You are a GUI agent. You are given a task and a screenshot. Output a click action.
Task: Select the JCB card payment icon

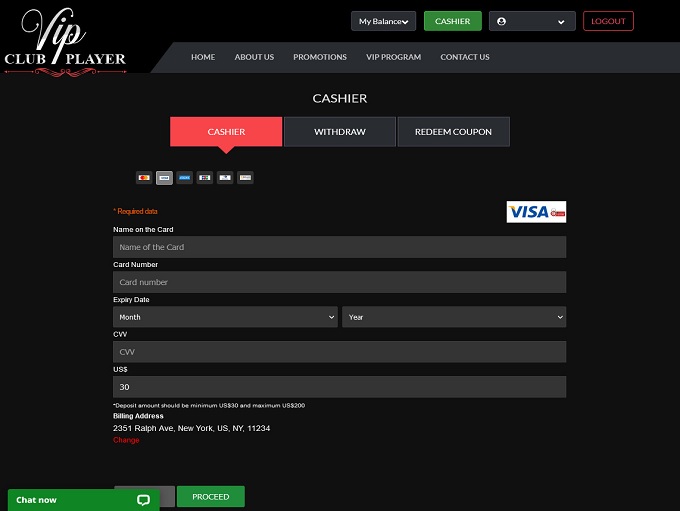[205, 178]
